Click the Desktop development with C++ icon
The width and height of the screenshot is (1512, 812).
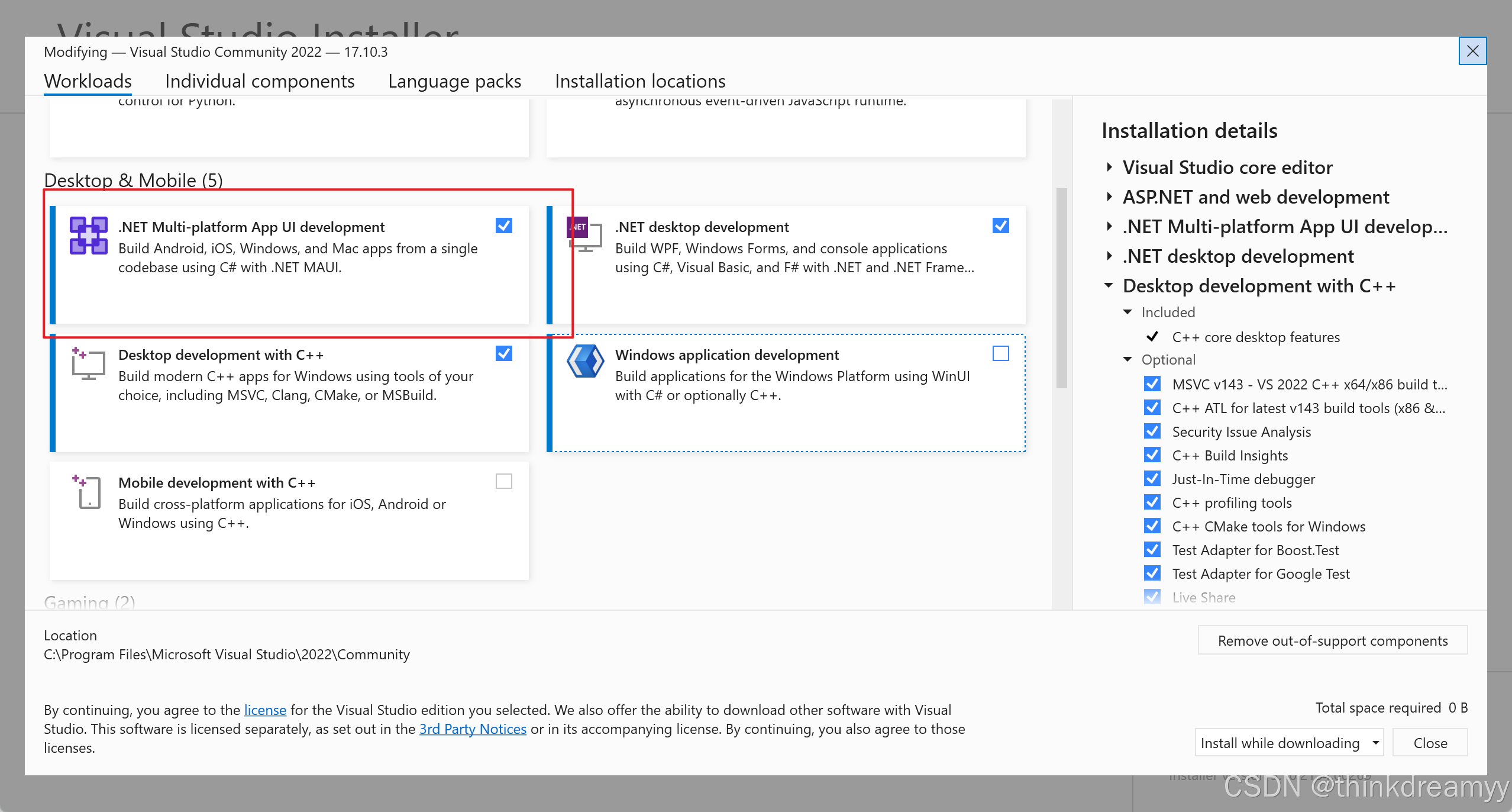[88, 363]
